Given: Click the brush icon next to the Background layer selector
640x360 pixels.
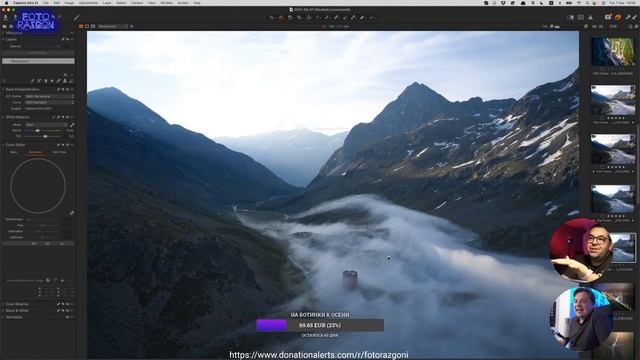Looking at the screenshot, I should (131, 26).
